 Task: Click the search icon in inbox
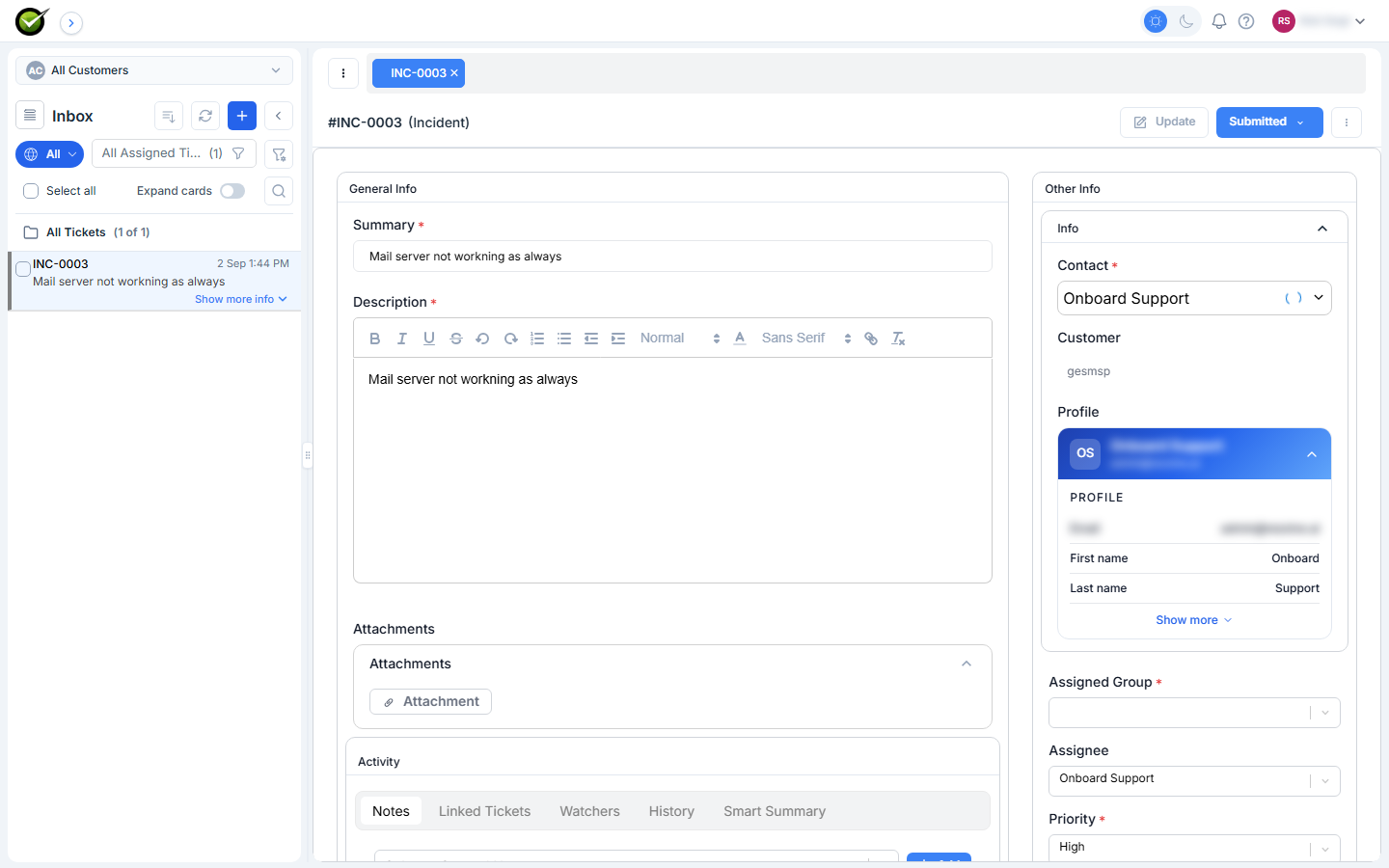[x=279, y=191]
